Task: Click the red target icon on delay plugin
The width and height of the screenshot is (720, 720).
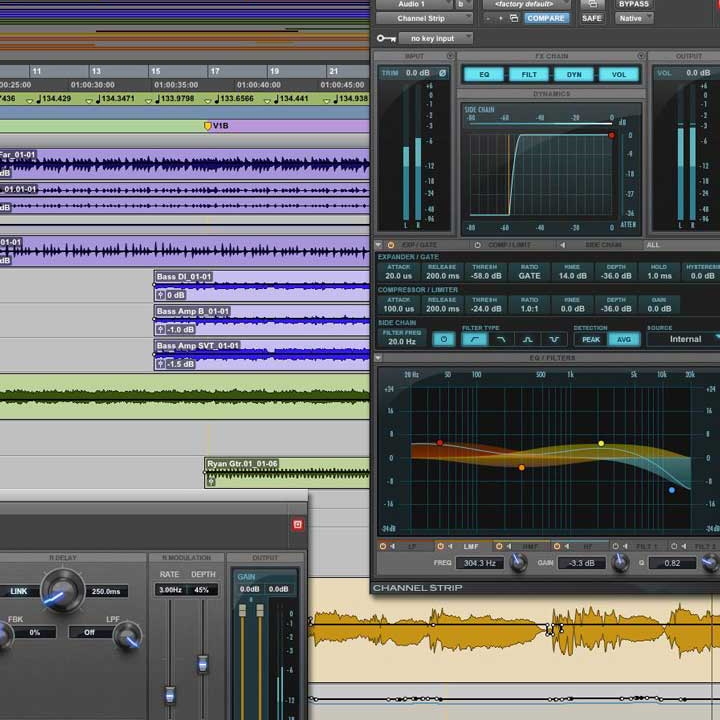Action: (298, 524)
